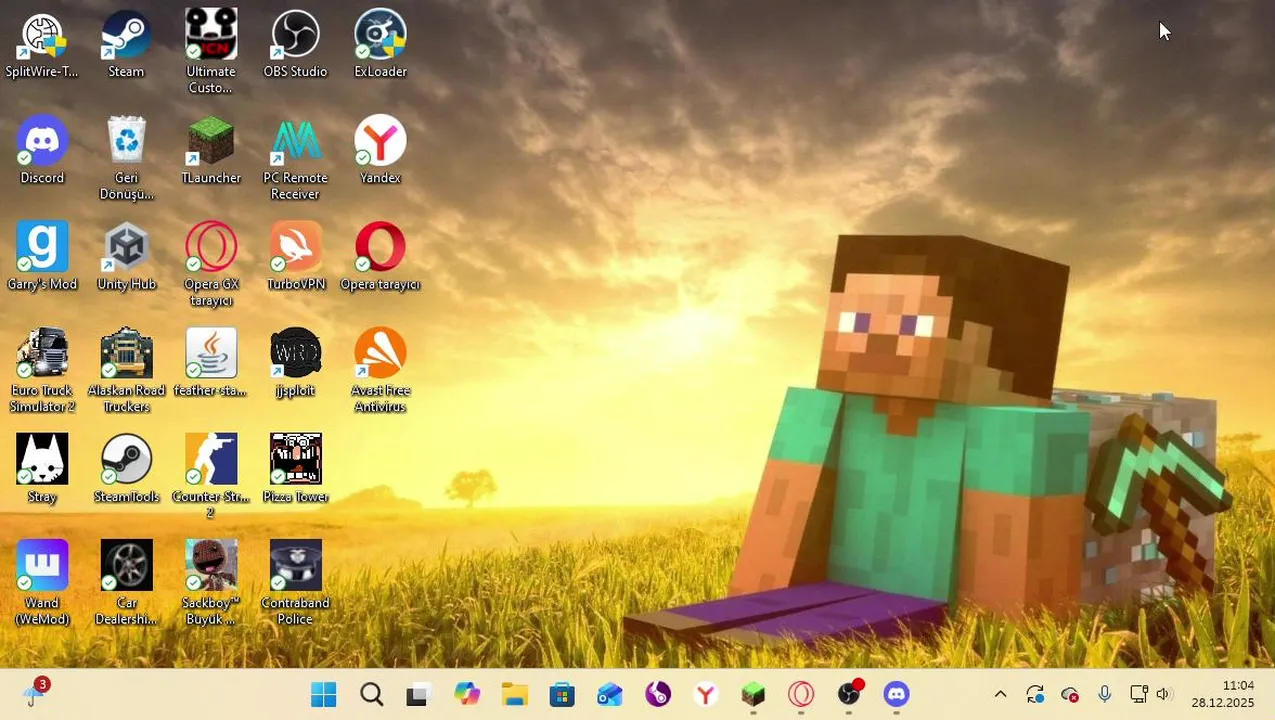Open the purple circular app in the taskbar
The height and width of the screenshot is (720, 1275).
(x=658, y=694)
